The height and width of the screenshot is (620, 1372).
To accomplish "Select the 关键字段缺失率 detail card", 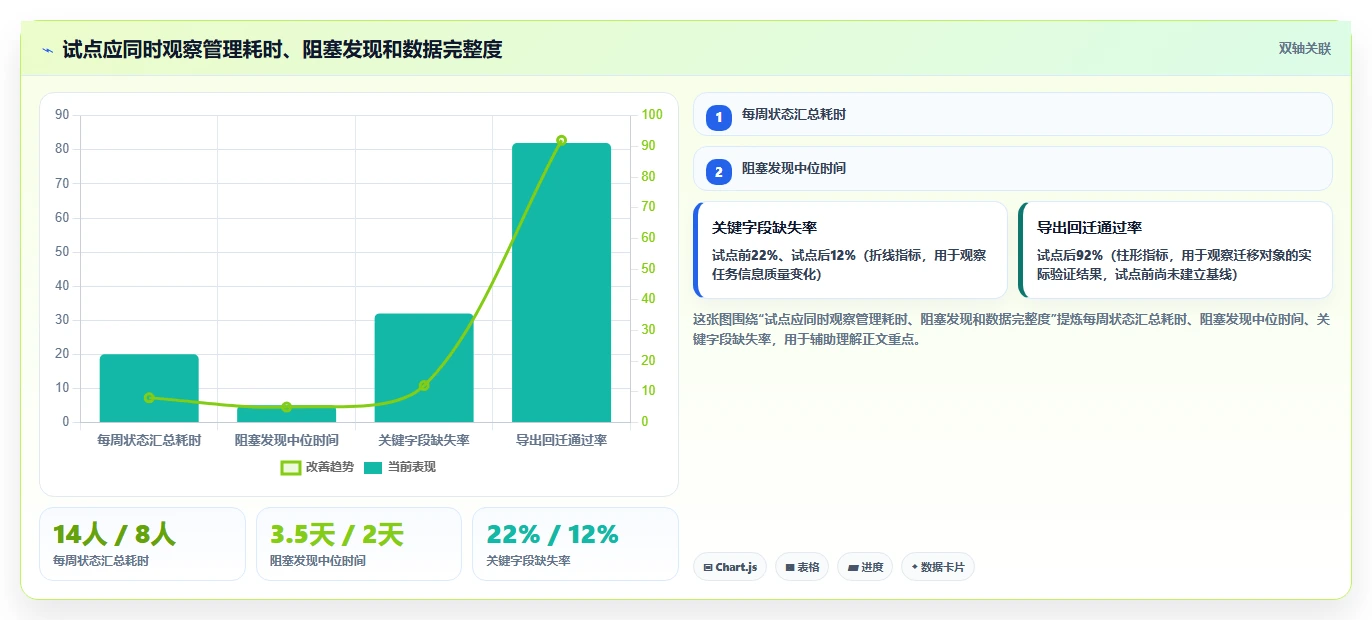I will pyautogui.click(x=850, y=250).
